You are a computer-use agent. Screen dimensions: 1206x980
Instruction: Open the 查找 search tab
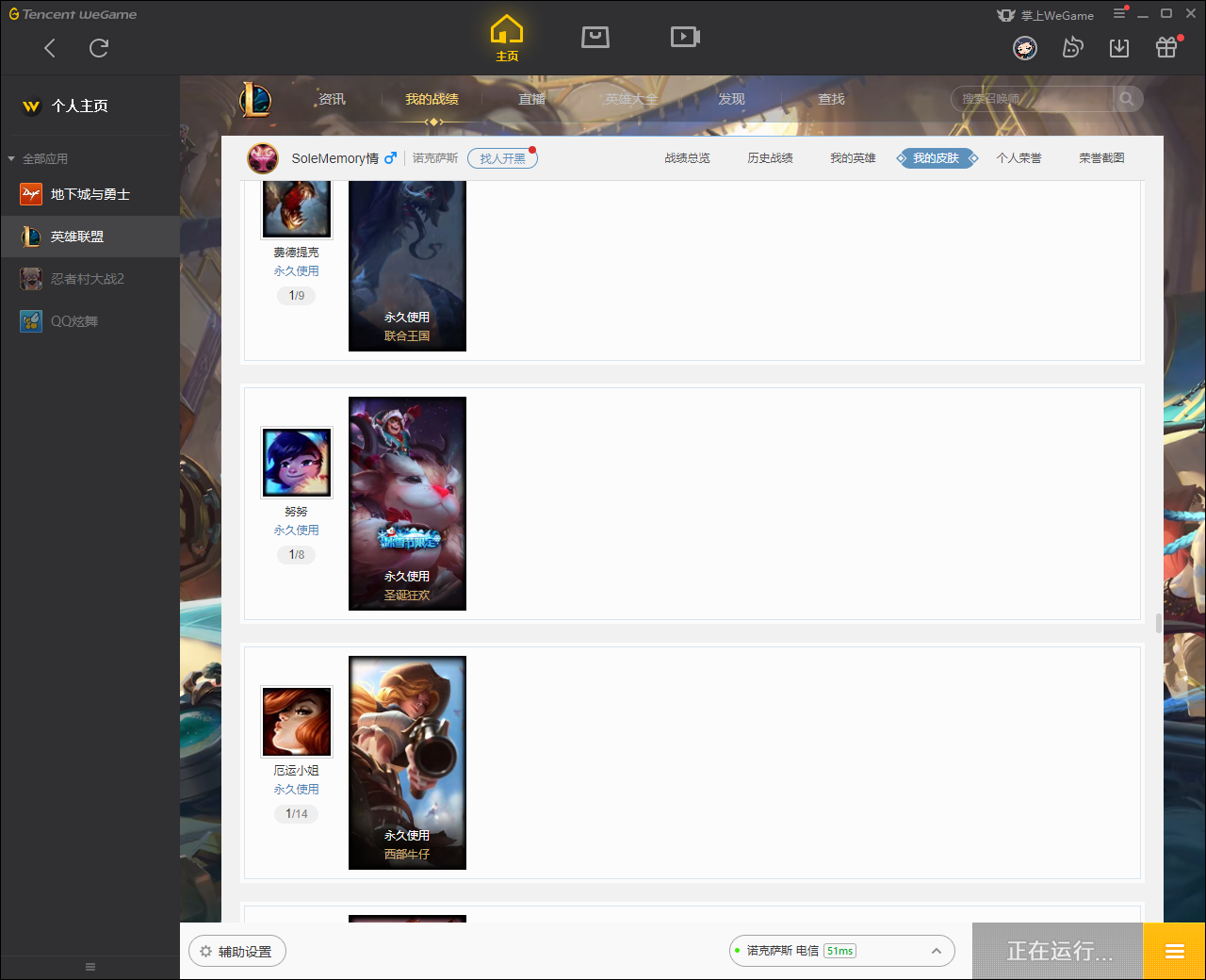click(x=831, y=99)
